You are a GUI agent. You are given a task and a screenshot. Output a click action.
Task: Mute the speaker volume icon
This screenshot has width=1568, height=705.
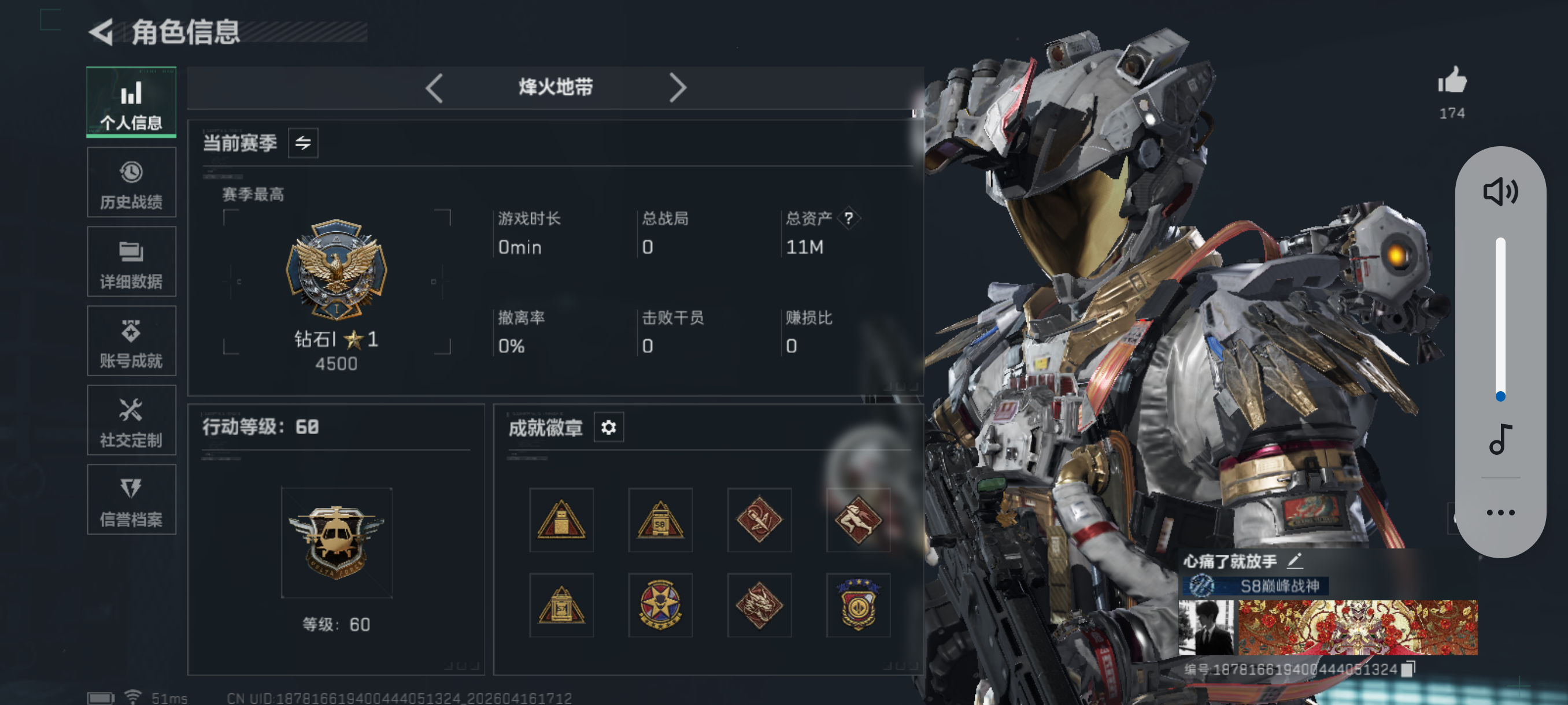pyautogui.click(x=1500, y=192)
